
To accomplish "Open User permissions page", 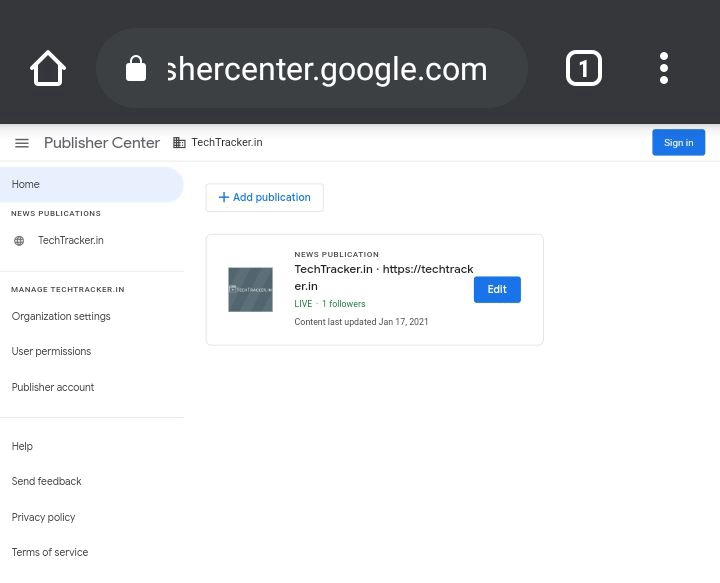I will [51, 352].
